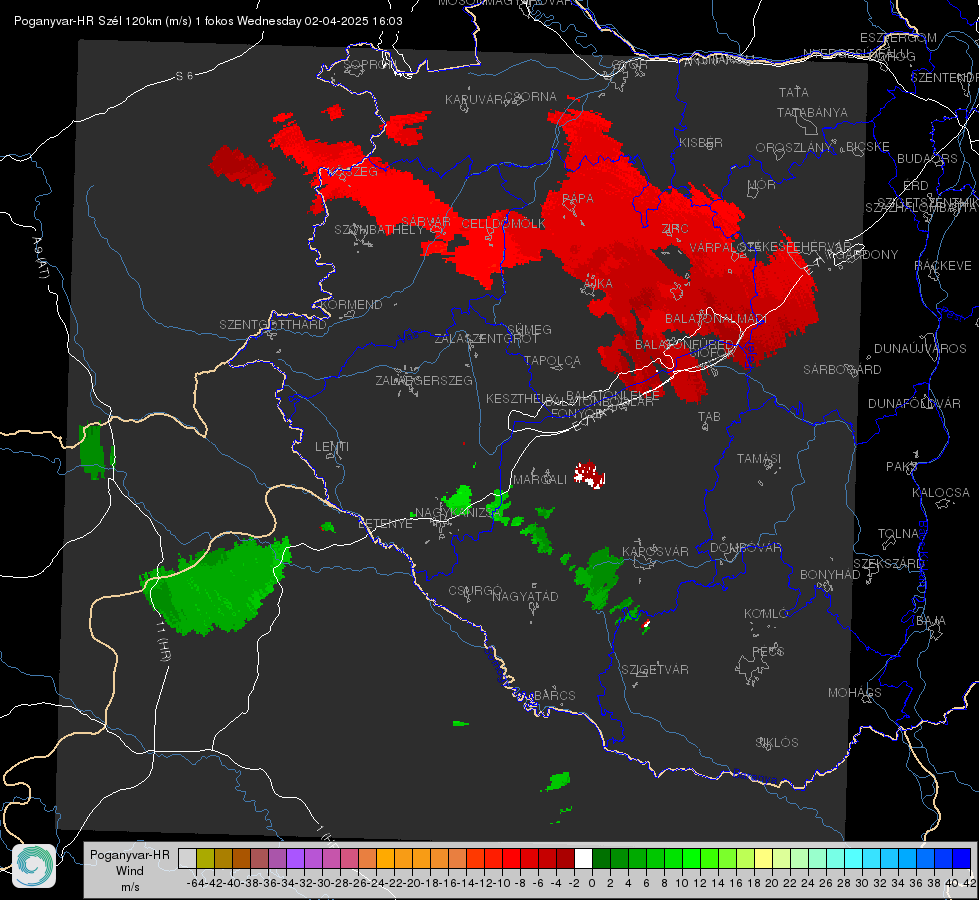Click the BARCS town label
This screenshot has height=900, width=979.
pos(554,695)
